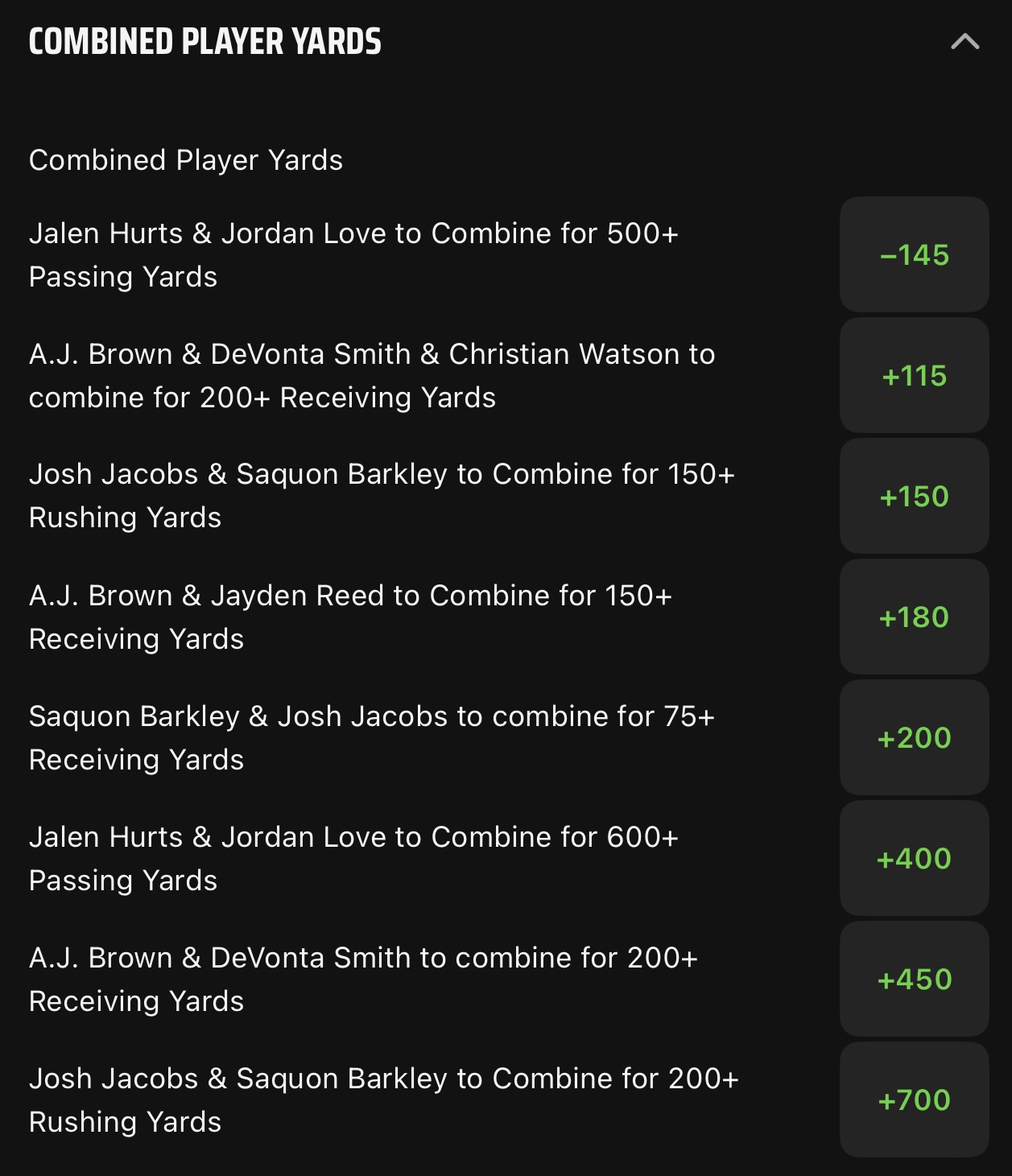Viewport: 1012px width, 1176px height.
Task: Tap Jacobs & Barkley 200+ Rushing Yards text
Action: [383, 1100]
